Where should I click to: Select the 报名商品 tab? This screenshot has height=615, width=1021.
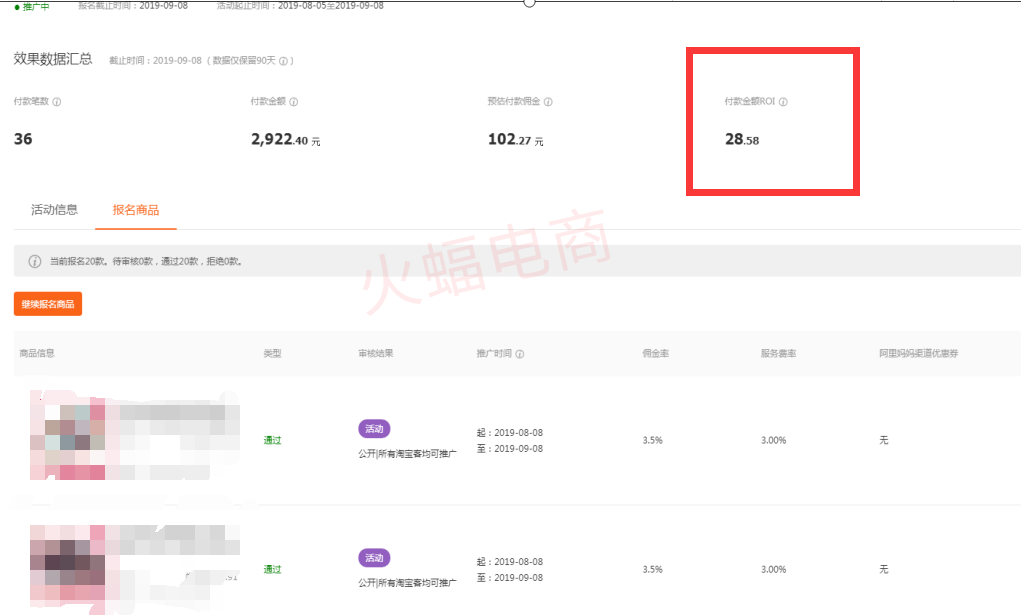pos(135,210)
